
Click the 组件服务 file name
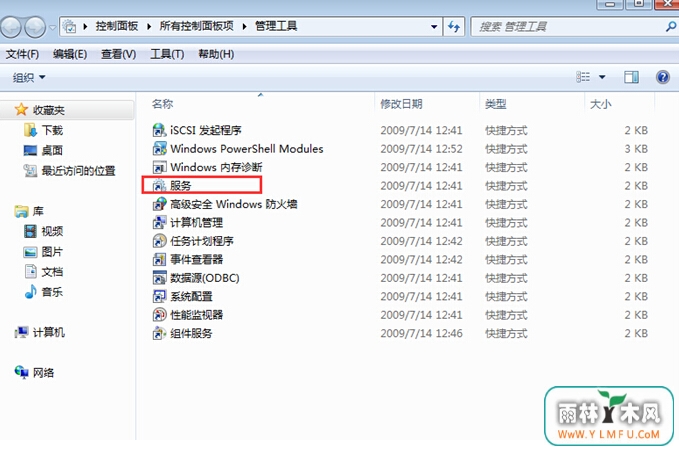coord(191,333)
